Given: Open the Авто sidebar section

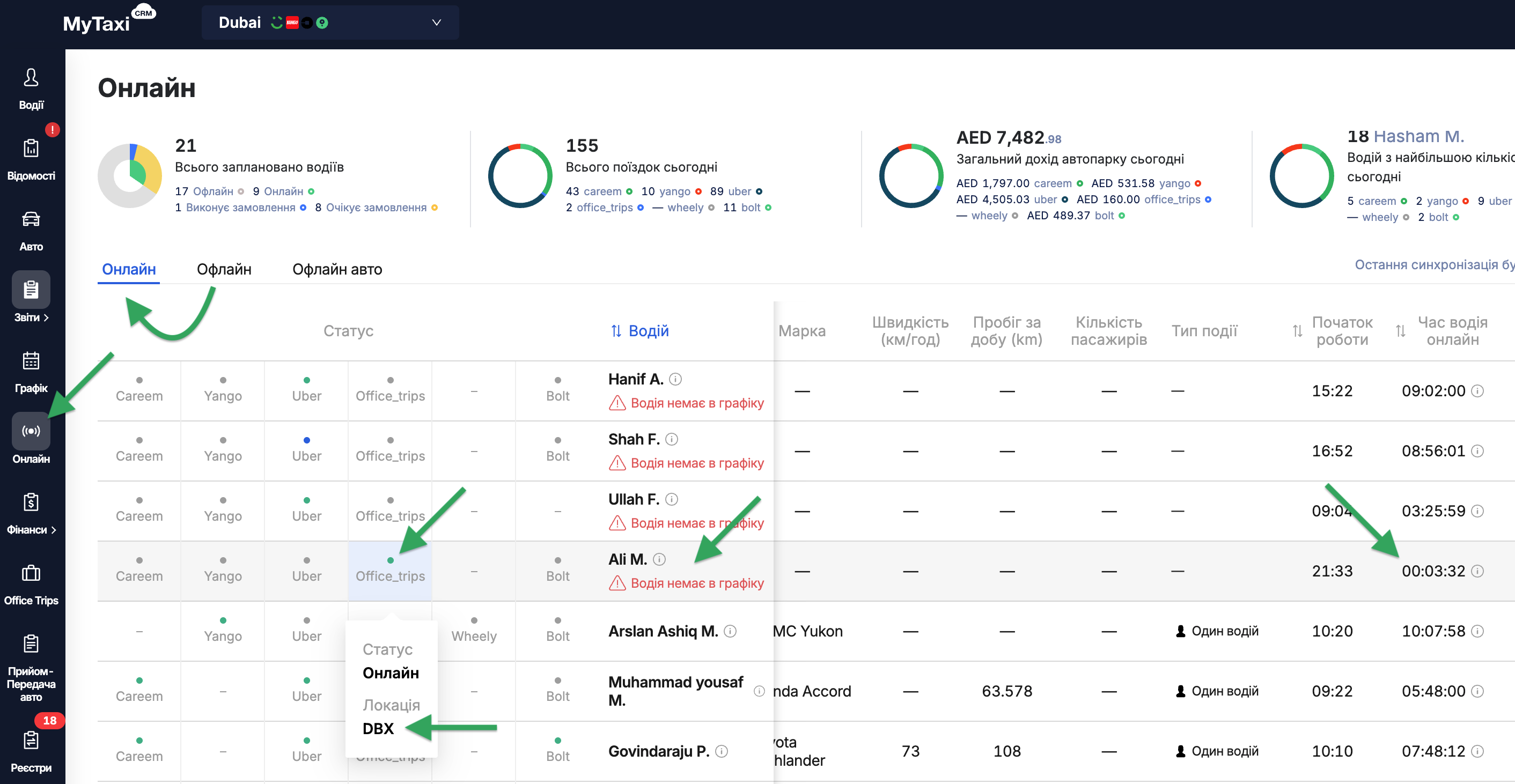Looking at the screenshot, I should point(31,231).
